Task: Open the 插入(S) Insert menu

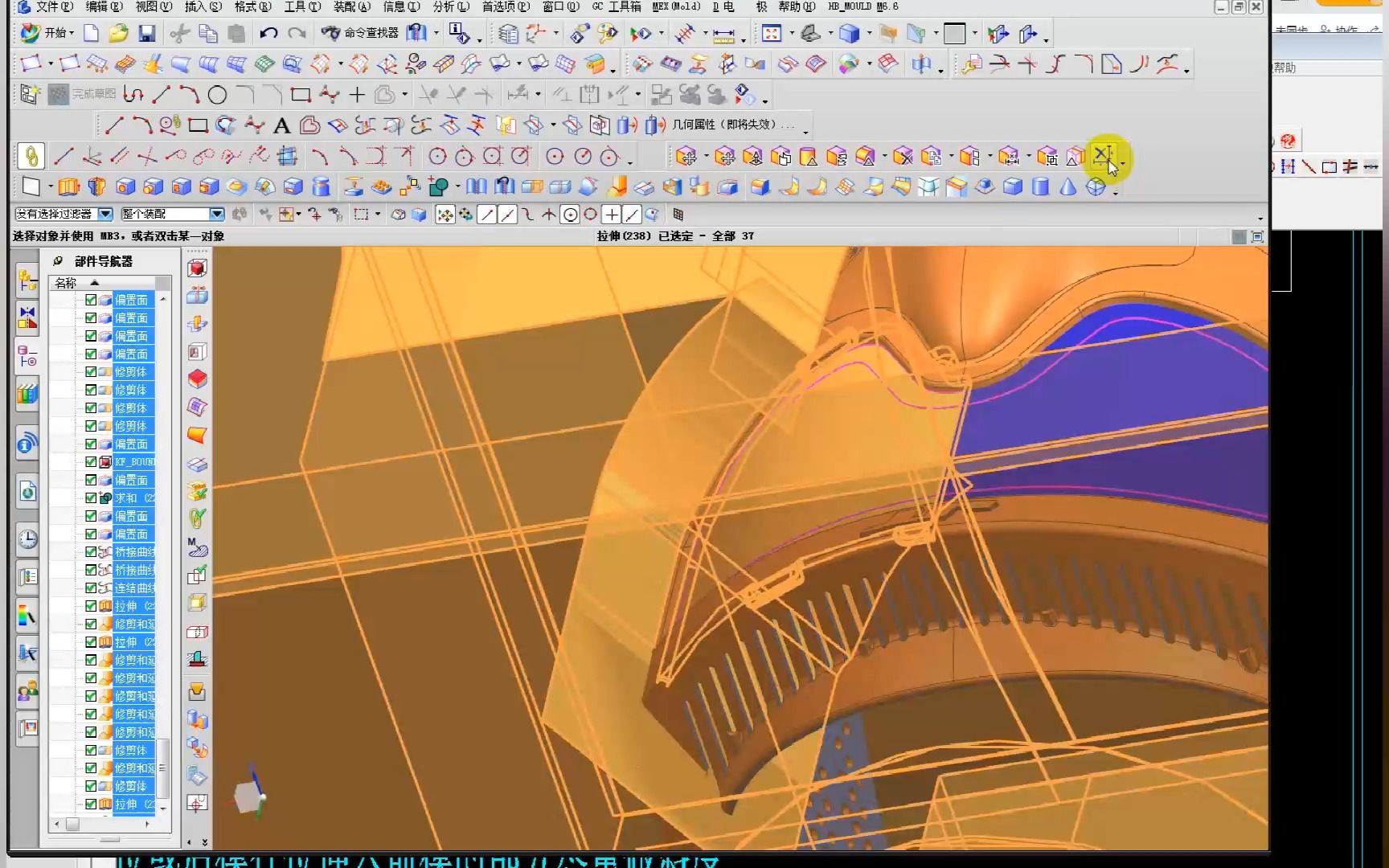Action: click(x=203, y=6)
